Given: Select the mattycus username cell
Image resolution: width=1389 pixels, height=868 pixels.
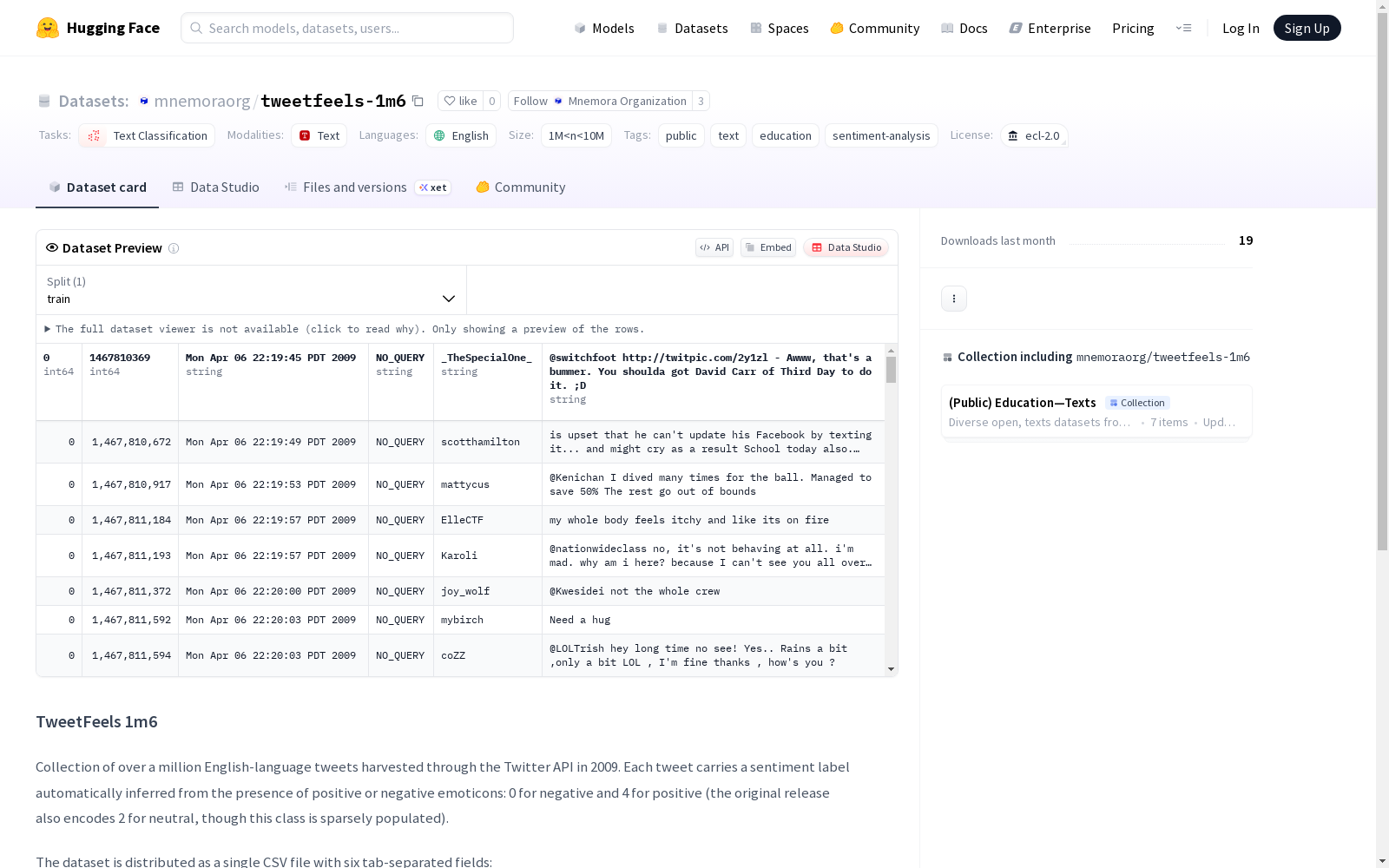Looking at the screenshot, I should coord(488,484).
